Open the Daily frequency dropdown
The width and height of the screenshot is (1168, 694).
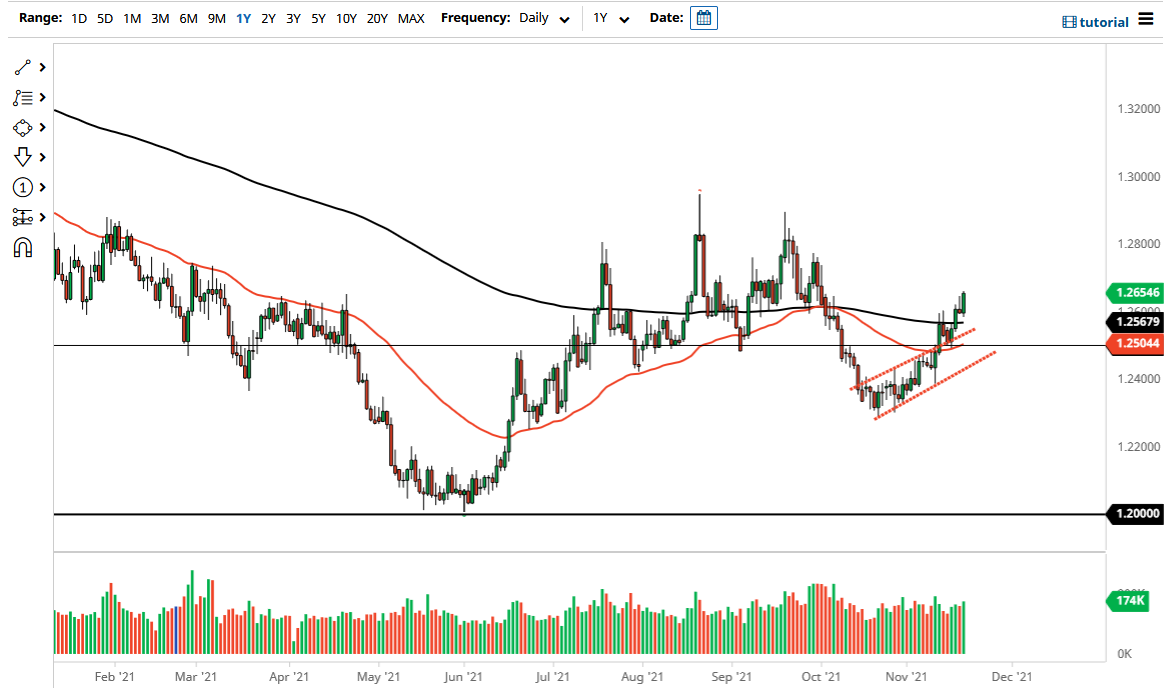(543, 18)
